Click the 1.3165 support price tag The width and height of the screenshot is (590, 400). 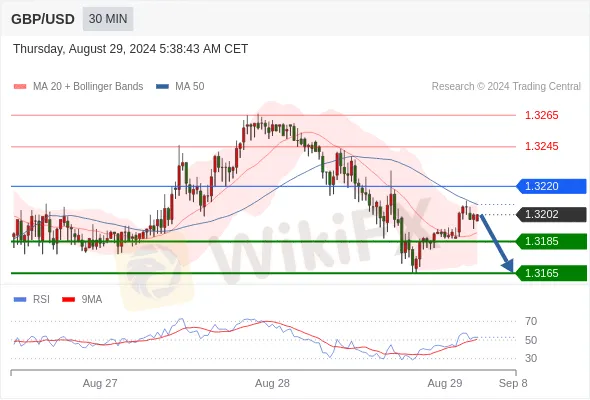(551, 273)
